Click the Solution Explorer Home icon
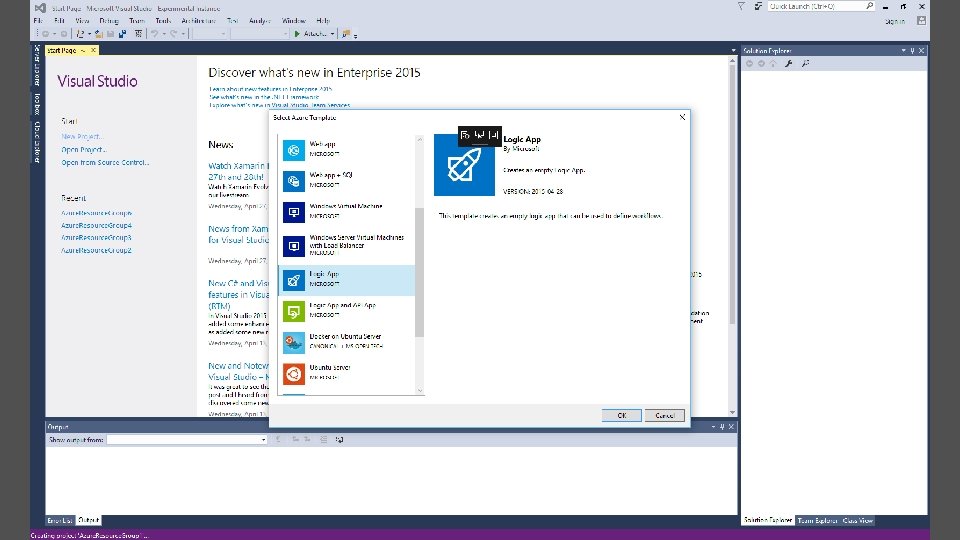 (x=773, y=64)
